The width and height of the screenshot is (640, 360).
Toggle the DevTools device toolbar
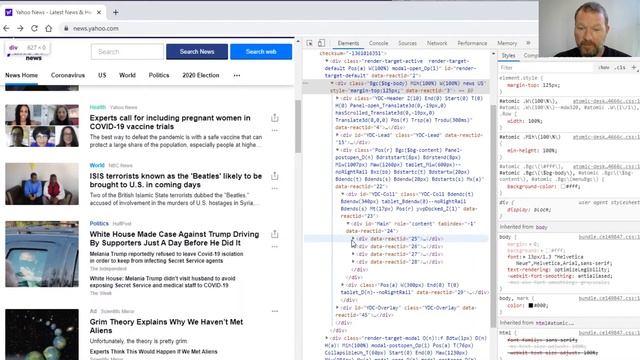(x=322, y=43)
